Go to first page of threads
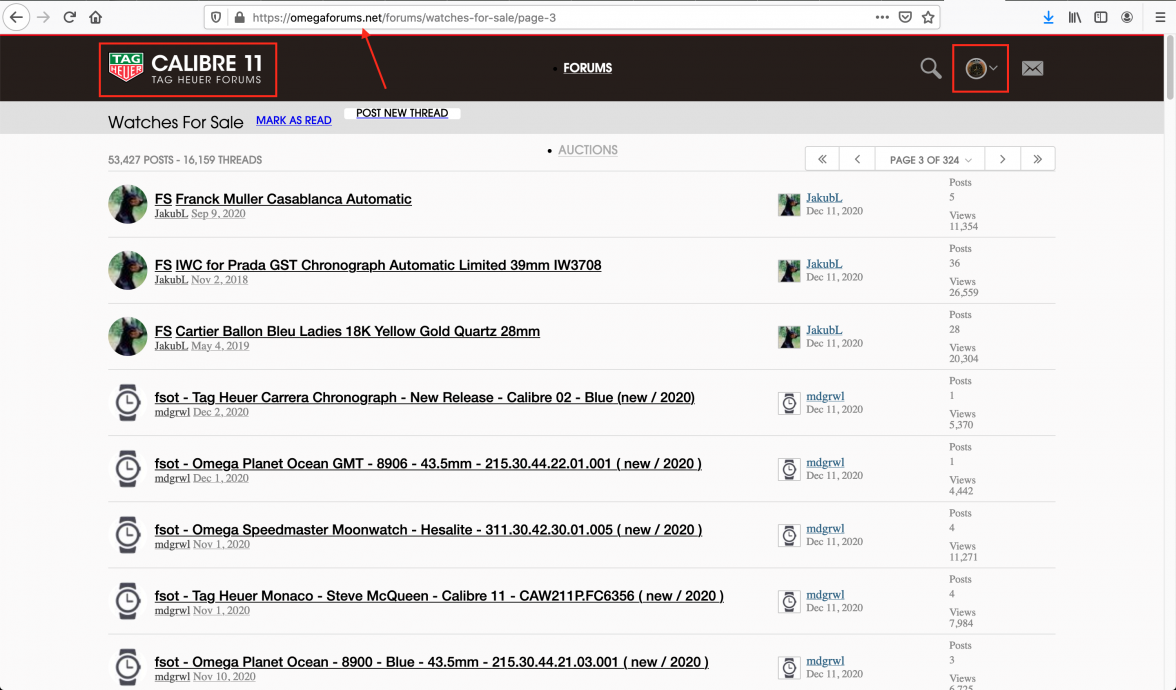Image resolution: width=1176 pixels, height=690 pixels. [x=822, y=159]
